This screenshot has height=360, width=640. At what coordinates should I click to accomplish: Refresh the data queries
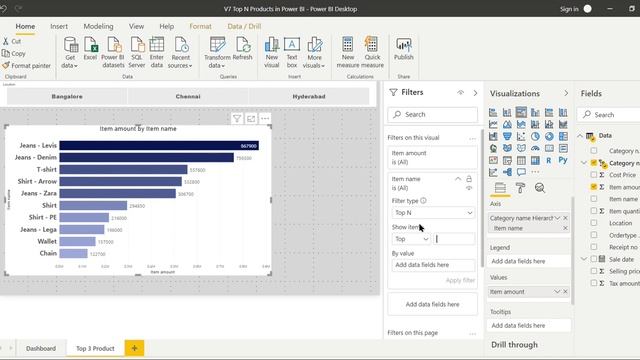coord(242,49)
